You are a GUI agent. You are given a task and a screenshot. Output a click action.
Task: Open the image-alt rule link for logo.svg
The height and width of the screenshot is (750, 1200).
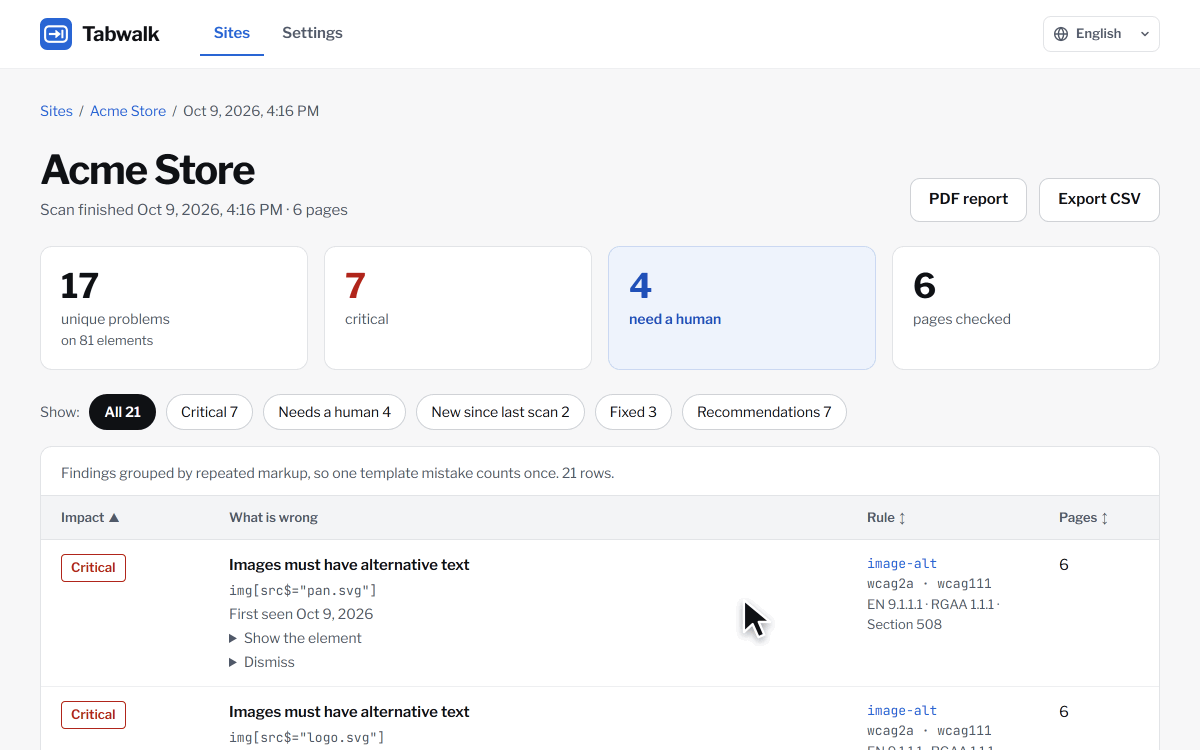click(x=902, y=711)
